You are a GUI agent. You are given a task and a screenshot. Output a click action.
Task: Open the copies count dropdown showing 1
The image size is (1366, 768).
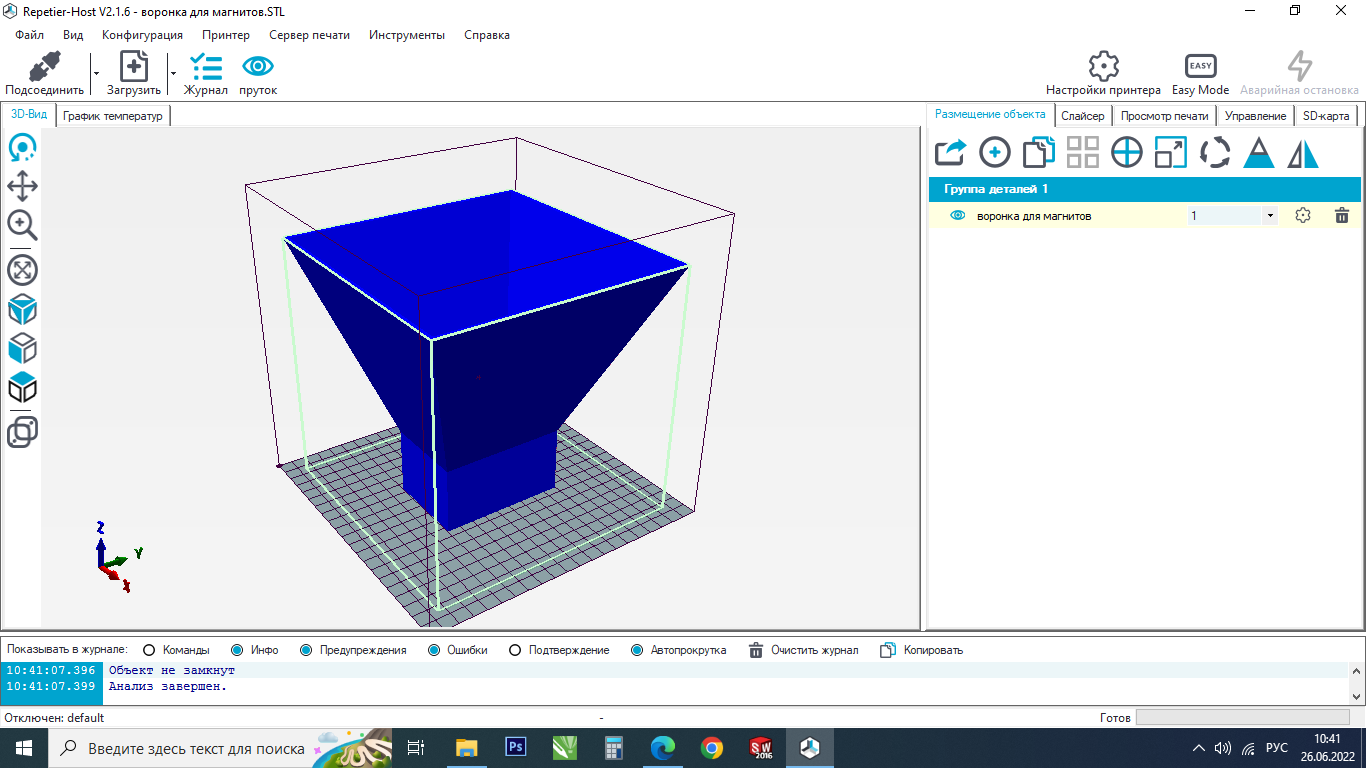coord(1270,215)
